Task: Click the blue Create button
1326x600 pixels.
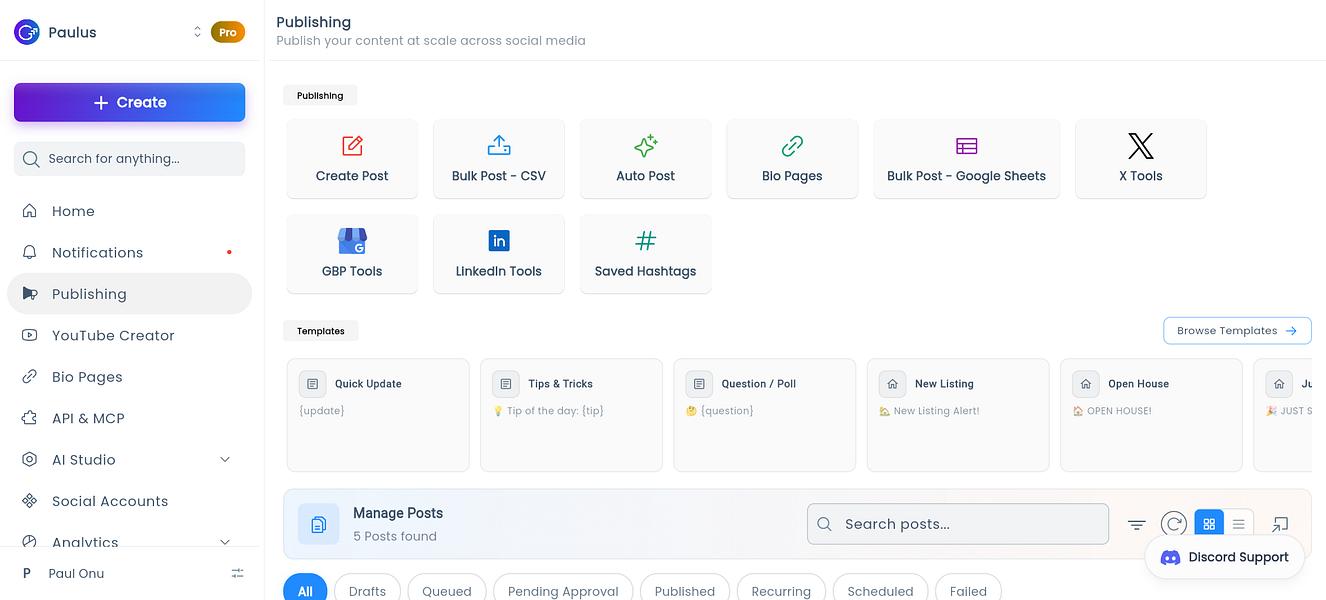Action: (130, 102)
